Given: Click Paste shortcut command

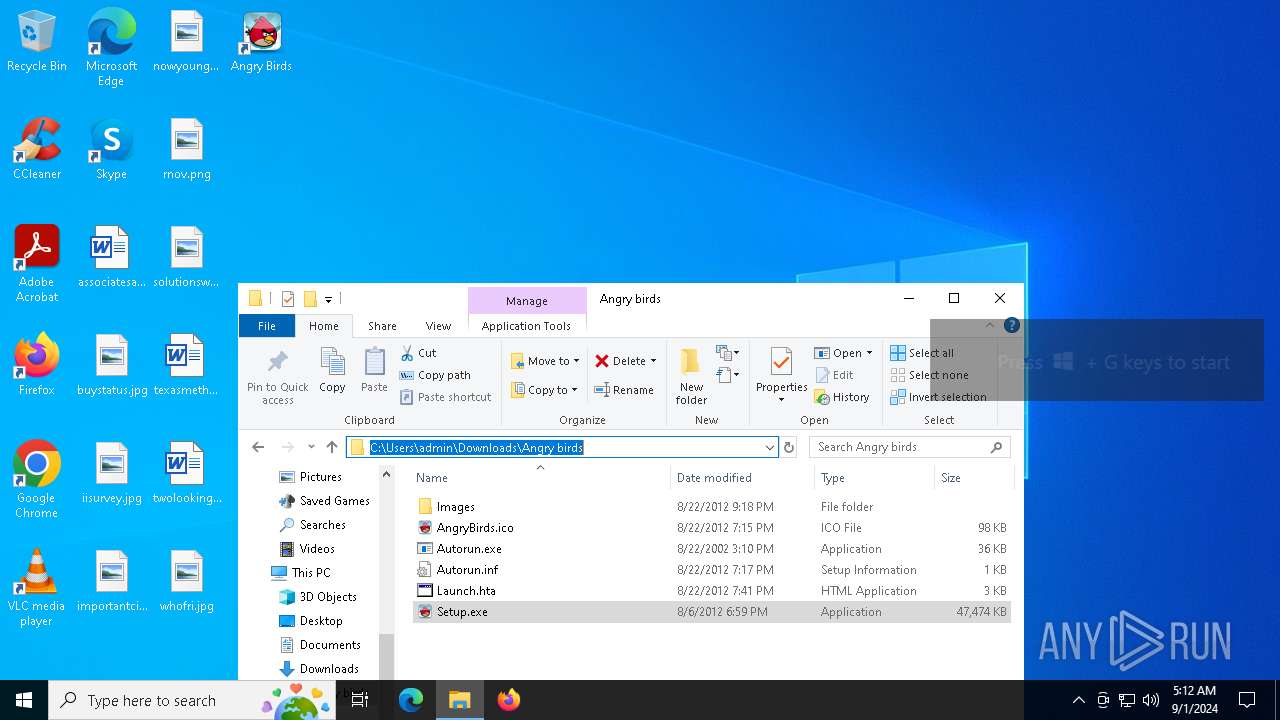Looking at the screenshot, I should click(x=446, y=397).
